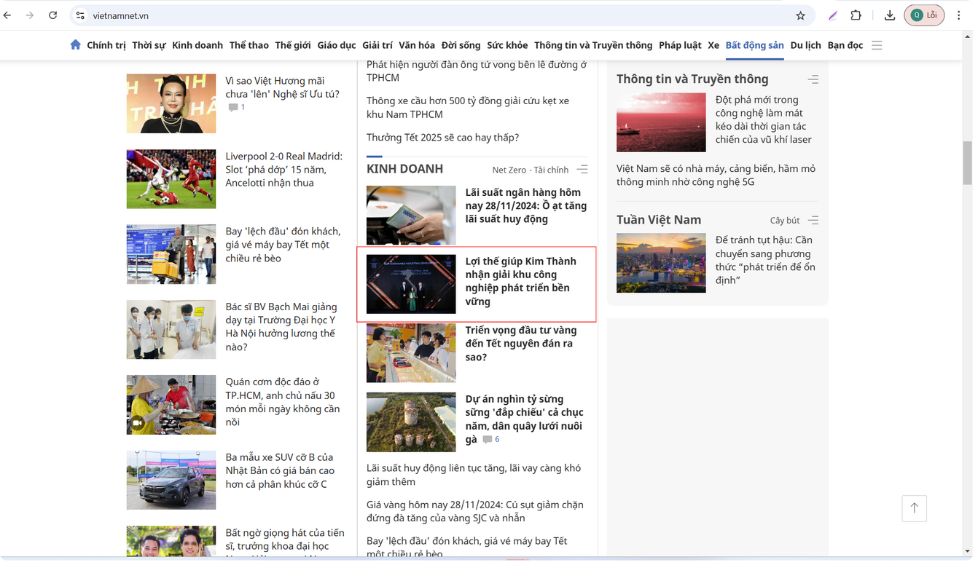This screenshot has width=975, height=562.
Task: Open article Thưởng Tết 2025 sẽ cao hay thấp
Action: pos(442,137)
